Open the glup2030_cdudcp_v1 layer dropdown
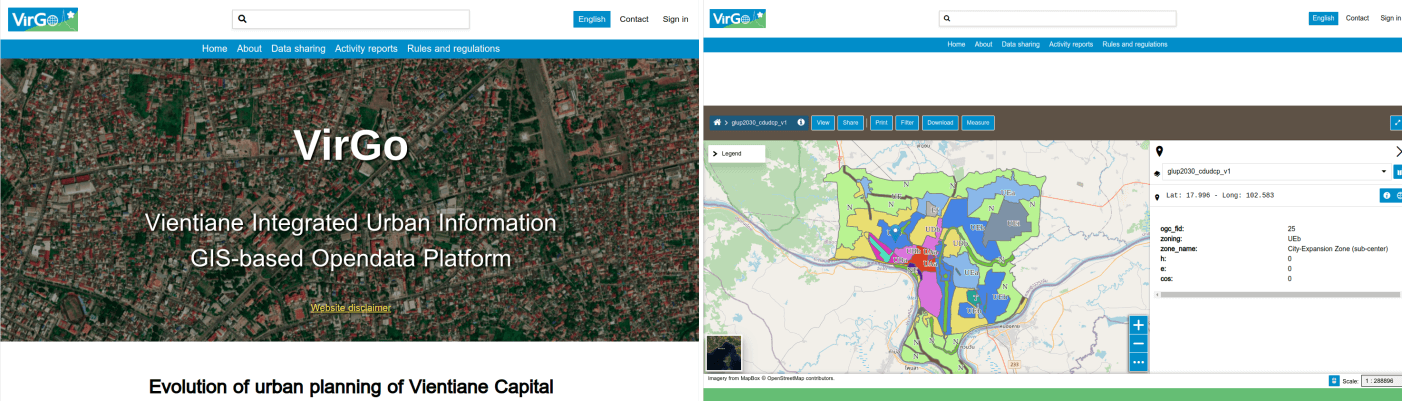Viewport: 1402px width, 401px height. (x=1276, y=171)
